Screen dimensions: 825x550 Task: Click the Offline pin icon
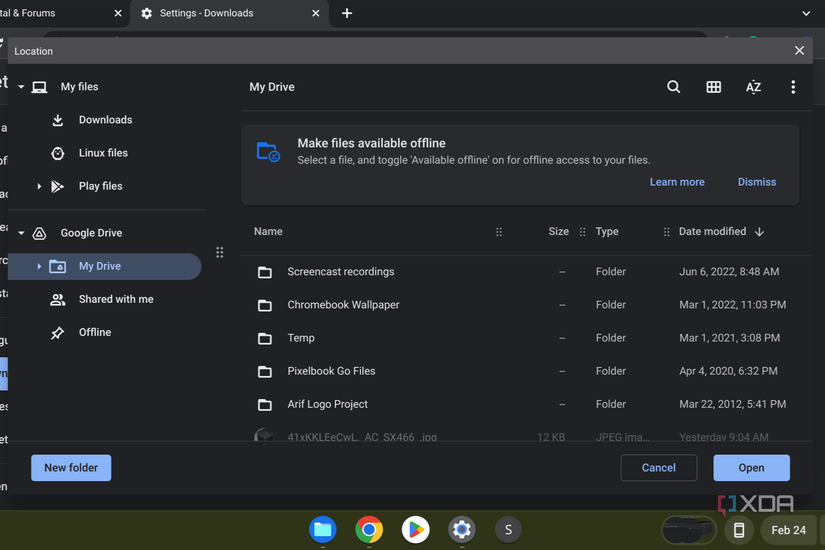tap(57, 333)
